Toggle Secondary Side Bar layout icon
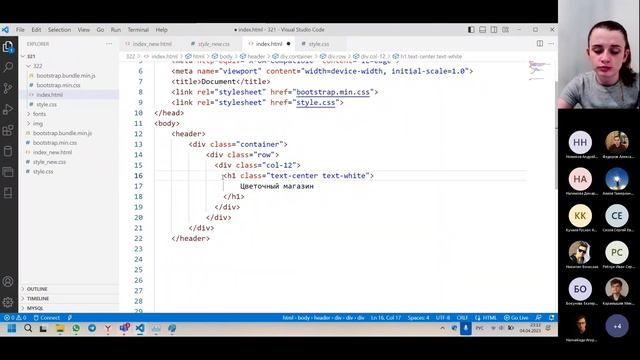 (x=494, y=30)
